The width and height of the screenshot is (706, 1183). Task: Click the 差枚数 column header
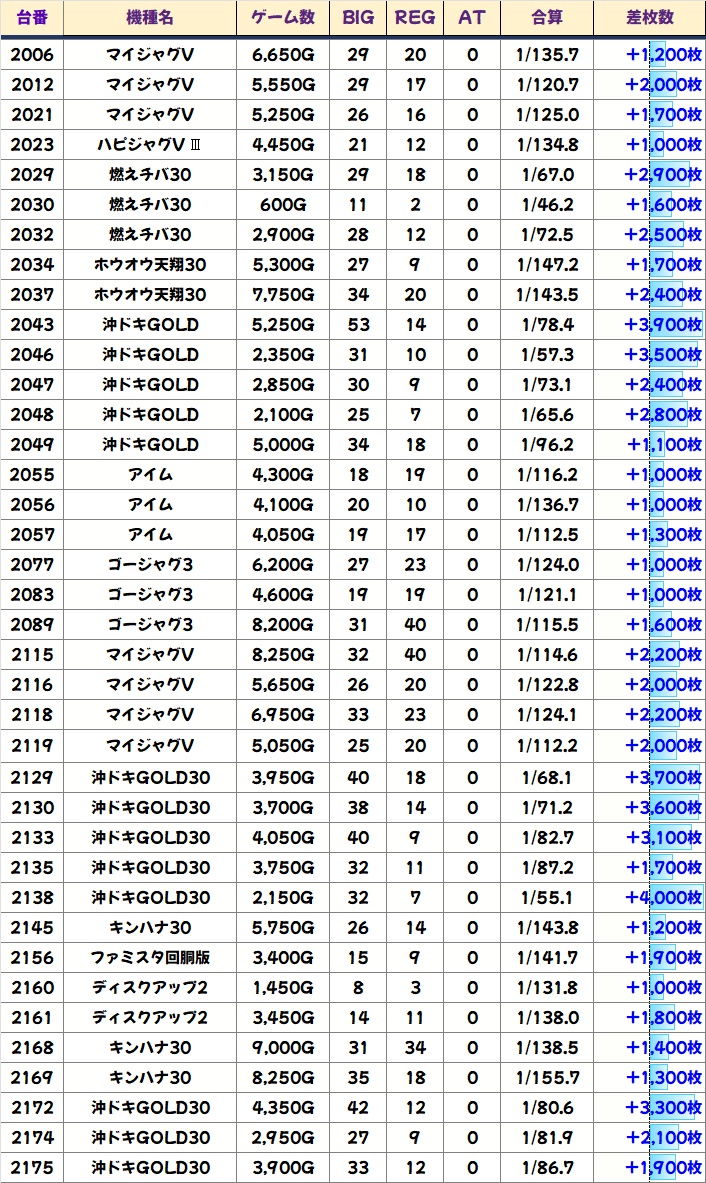[x=648, y=18]
